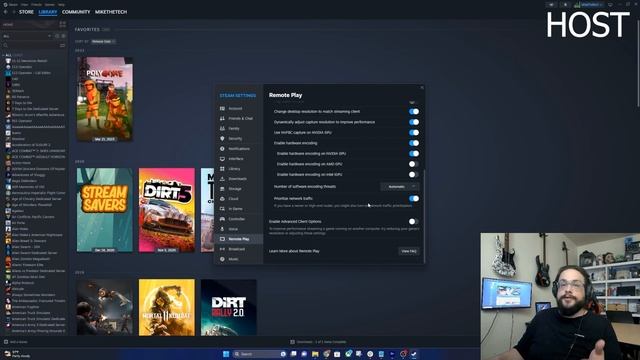Click the View FAQ button
640x360 pixels.
(409, 251)
